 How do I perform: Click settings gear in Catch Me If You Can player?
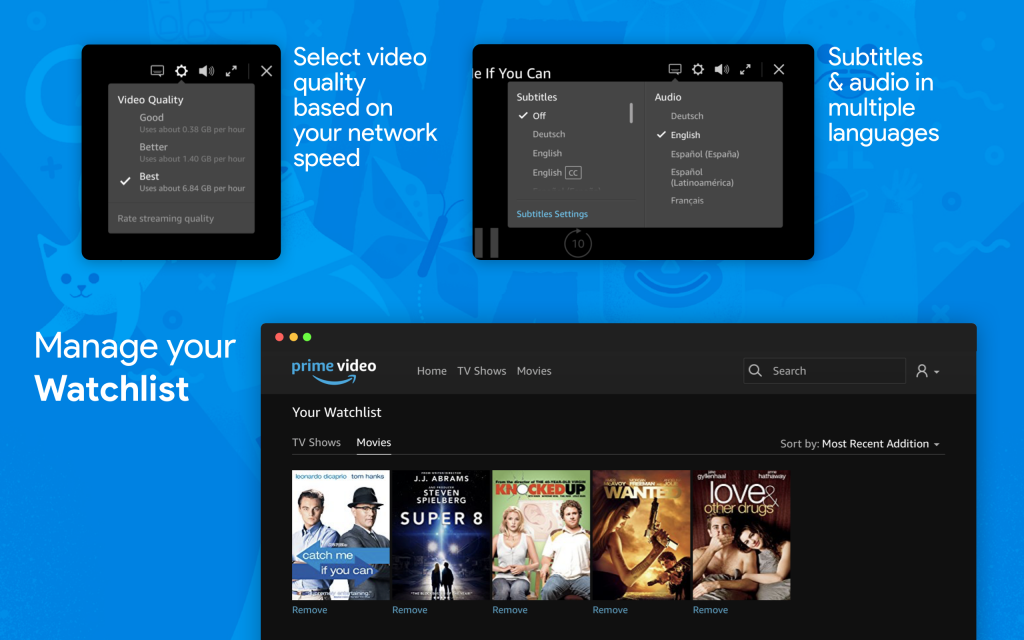(698, 69)
